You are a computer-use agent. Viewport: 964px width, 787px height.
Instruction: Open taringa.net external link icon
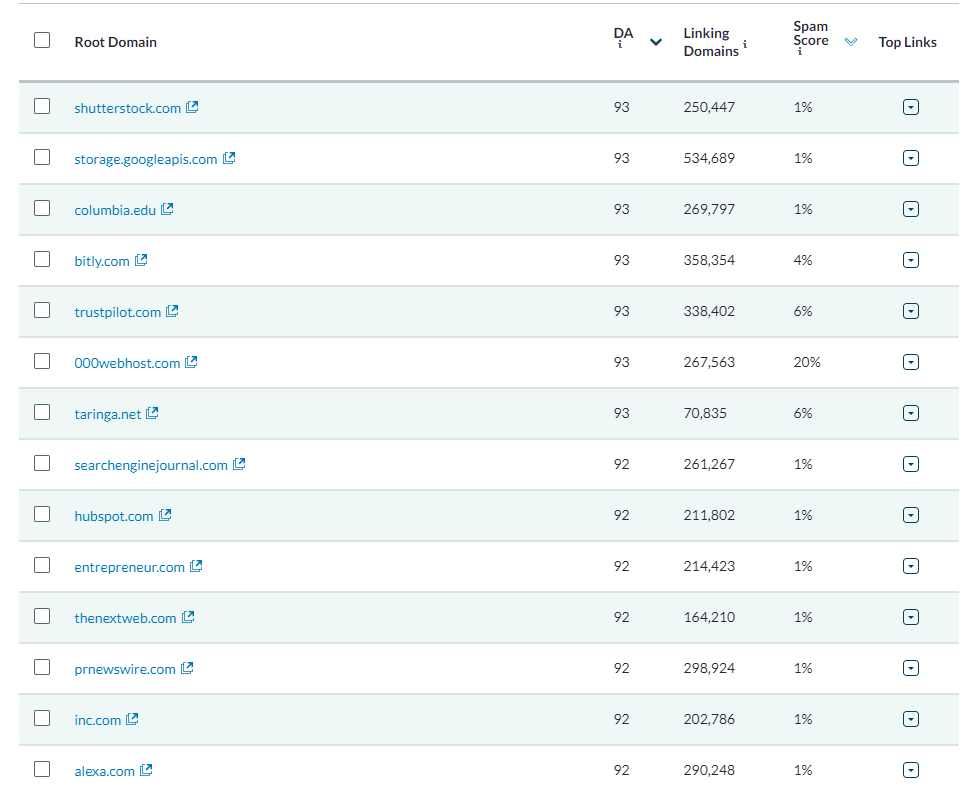pyautogui.click(x=152, y=413)
